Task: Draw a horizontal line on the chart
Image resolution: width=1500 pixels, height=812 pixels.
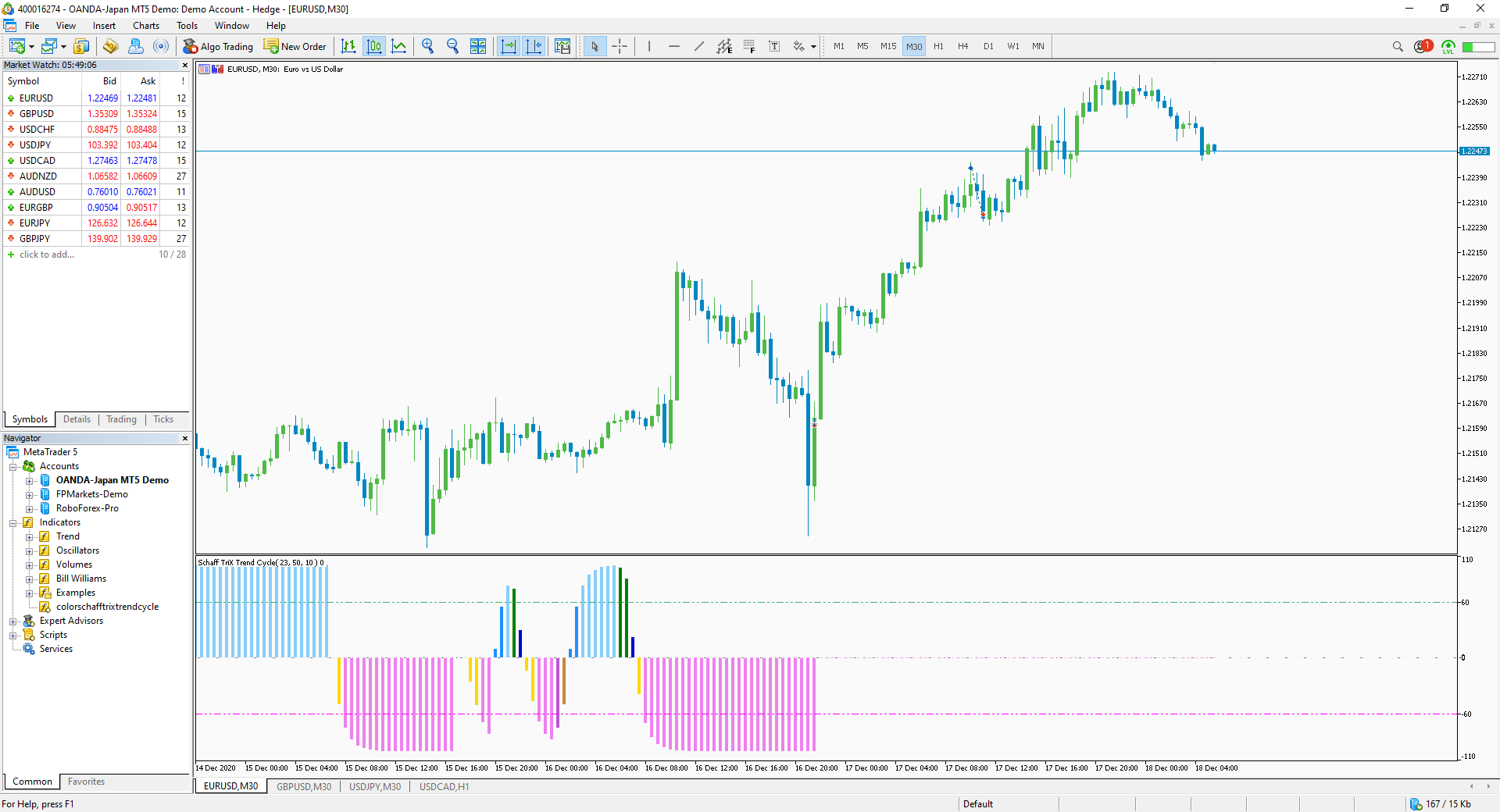Action: [x=674, y=46]
